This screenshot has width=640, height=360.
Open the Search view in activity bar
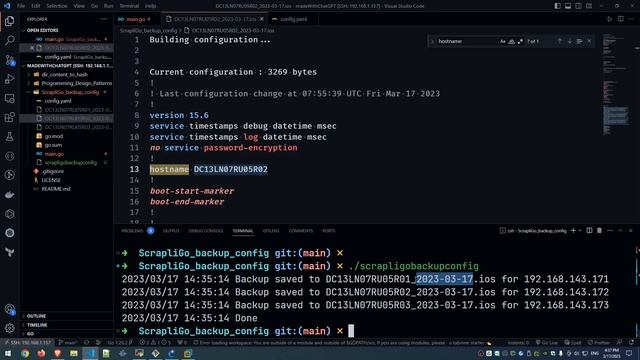click(x=10, y=40)
